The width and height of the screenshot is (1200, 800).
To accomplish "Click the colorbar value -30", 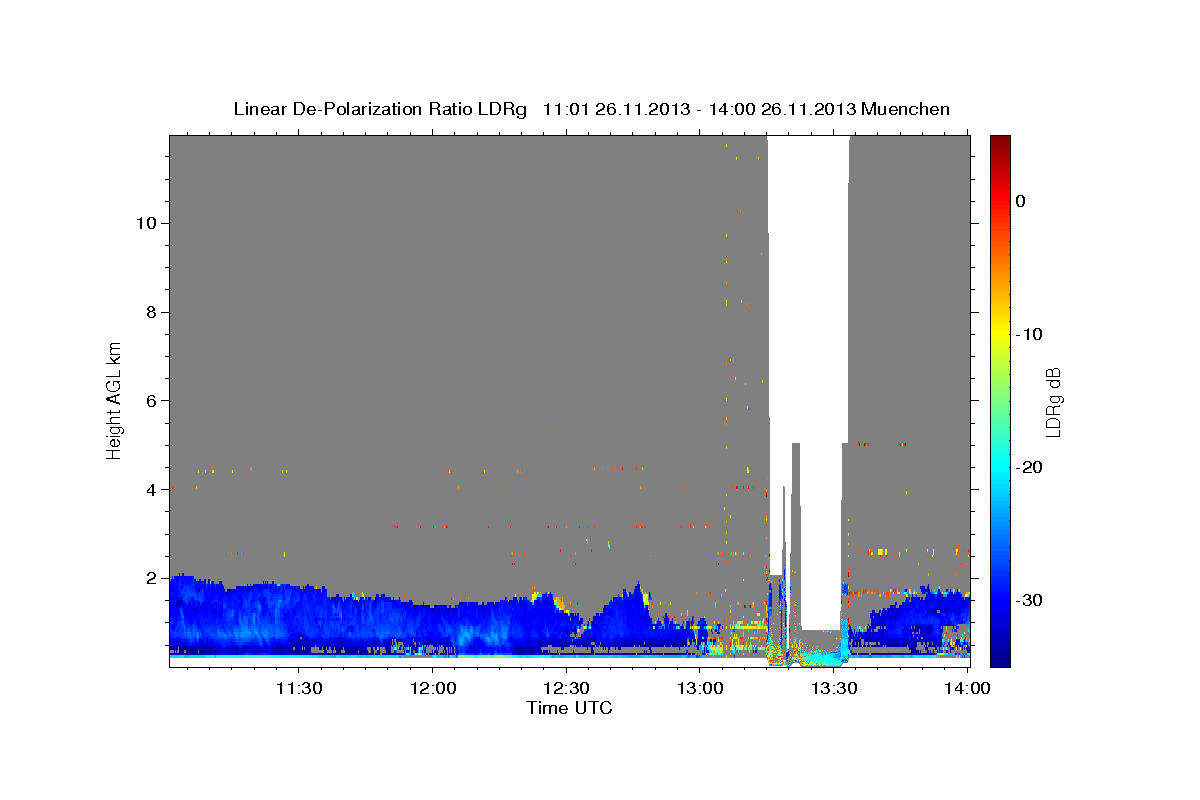I will tap(1028, 600).
